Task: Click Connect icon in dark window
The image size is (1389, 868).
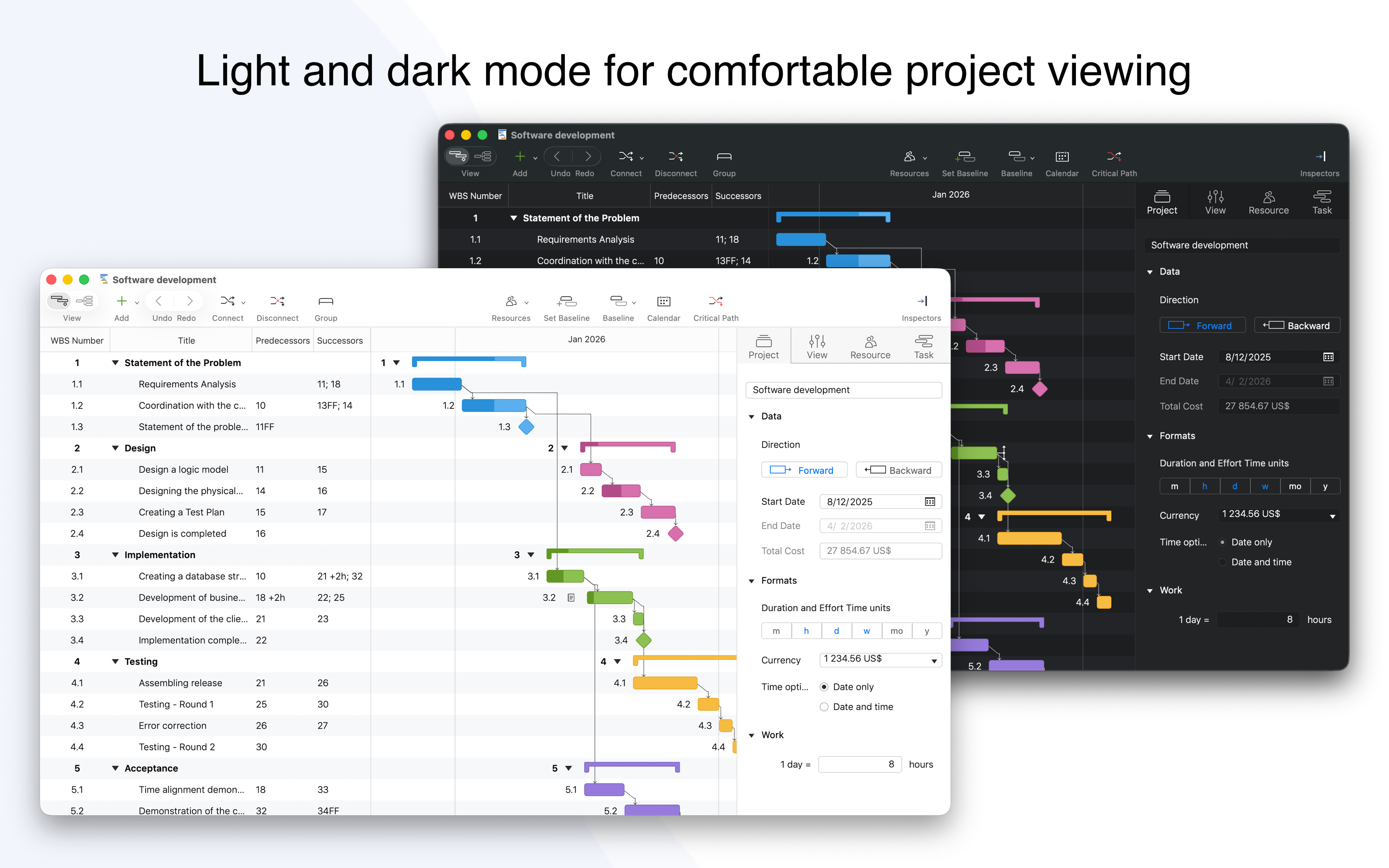Action: (x=626, y=156)
